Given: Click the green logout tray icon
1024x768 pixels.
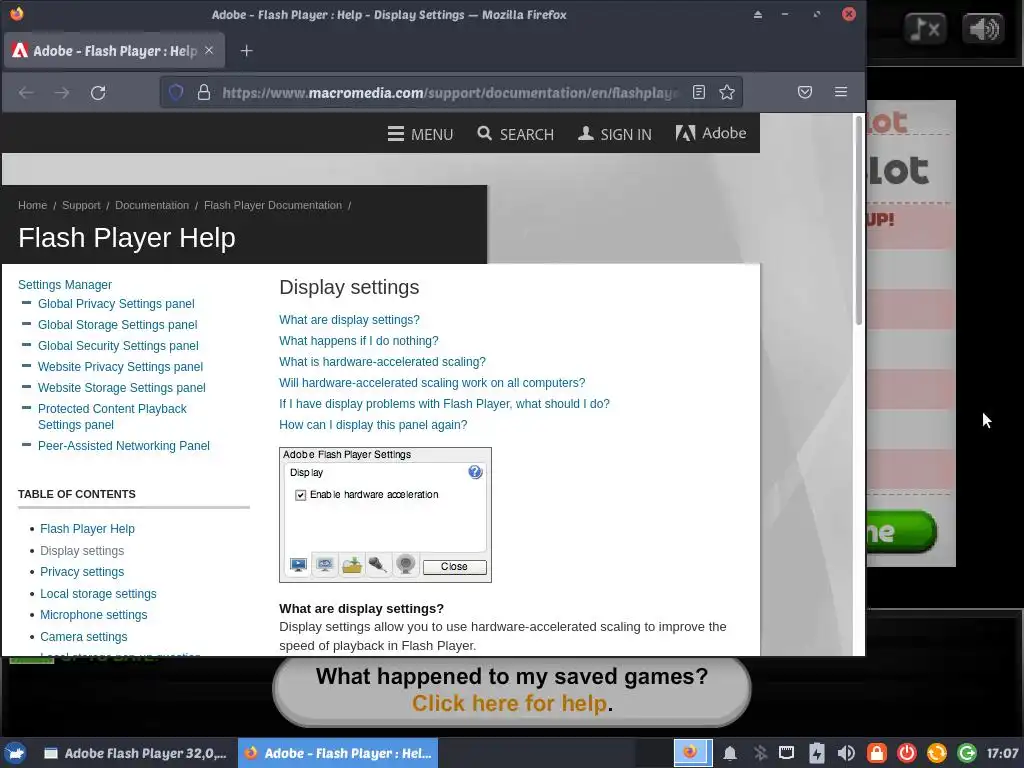Looking at the screenshot, I should pos(967,754).
